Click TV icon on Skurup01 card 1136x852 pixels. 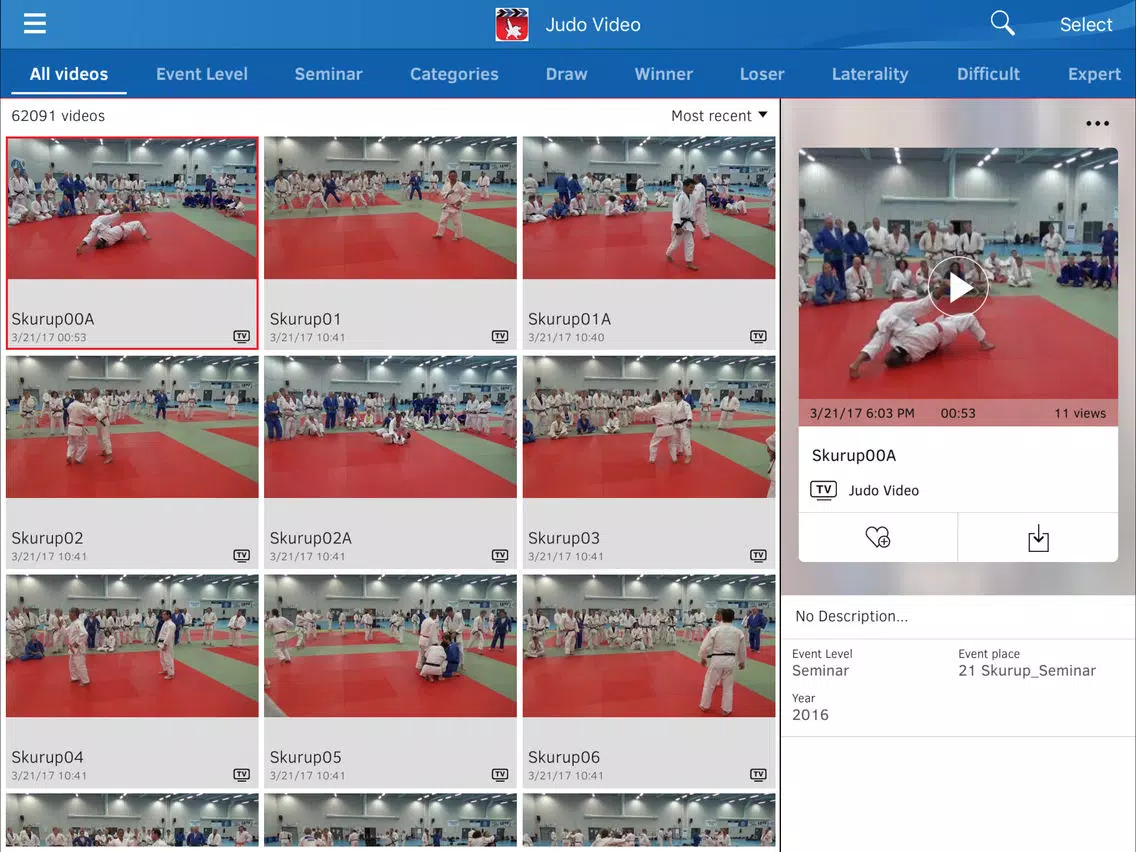[500, 336]
